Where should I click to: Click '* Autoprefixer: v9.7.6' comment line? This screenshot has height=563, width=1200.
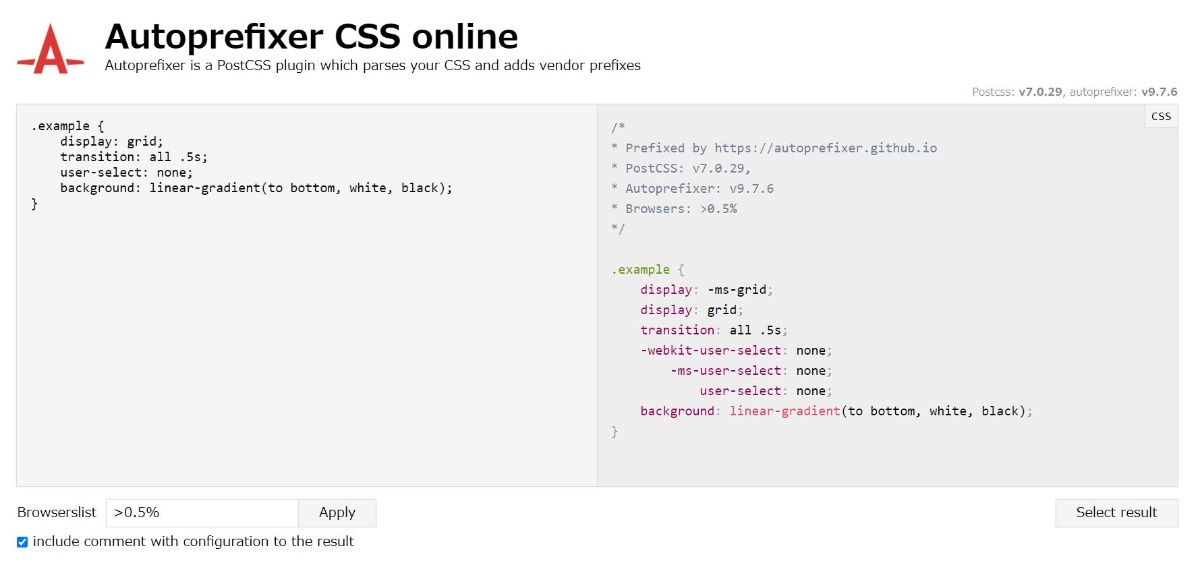point(692,188)
